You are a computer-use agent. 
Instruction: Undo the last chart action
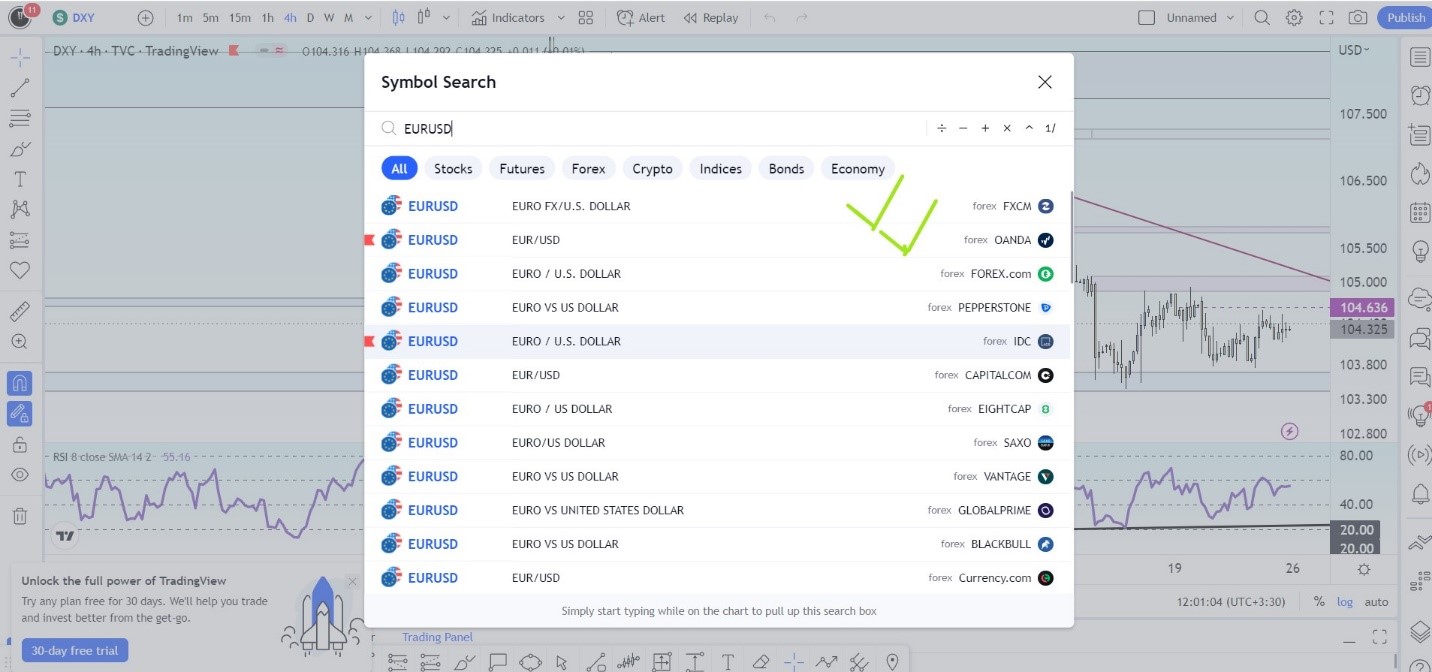click(x=769, y=17)
